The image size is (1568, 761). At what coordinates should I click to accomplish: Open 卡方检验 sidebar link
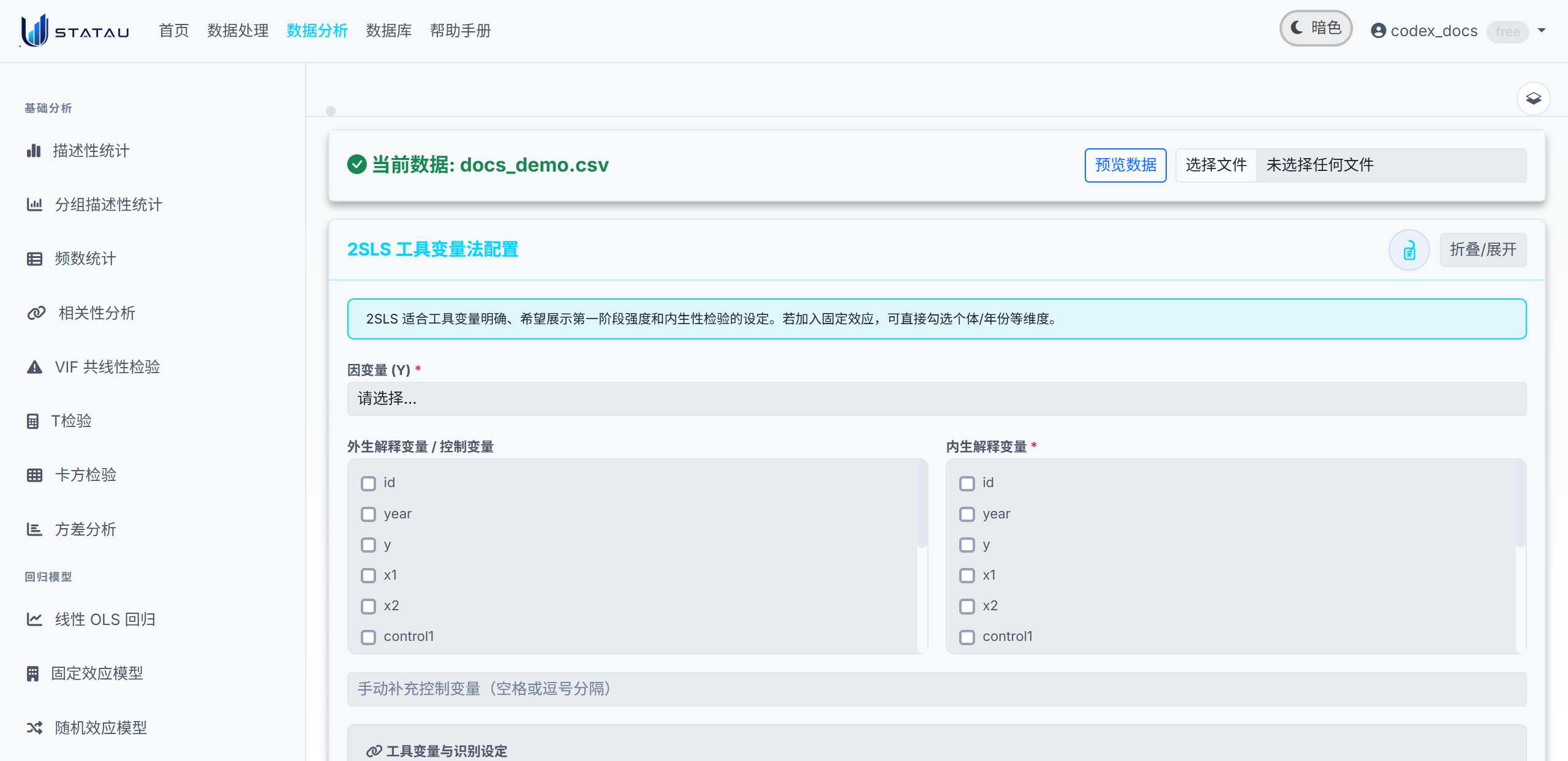(x=85, y=475)
